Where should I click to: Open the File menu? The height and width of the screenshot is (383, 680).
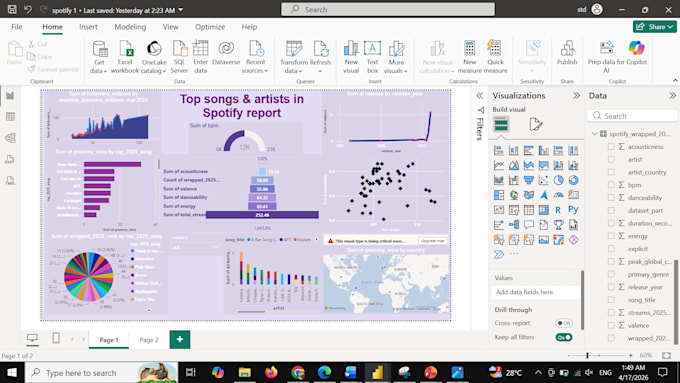16,27
